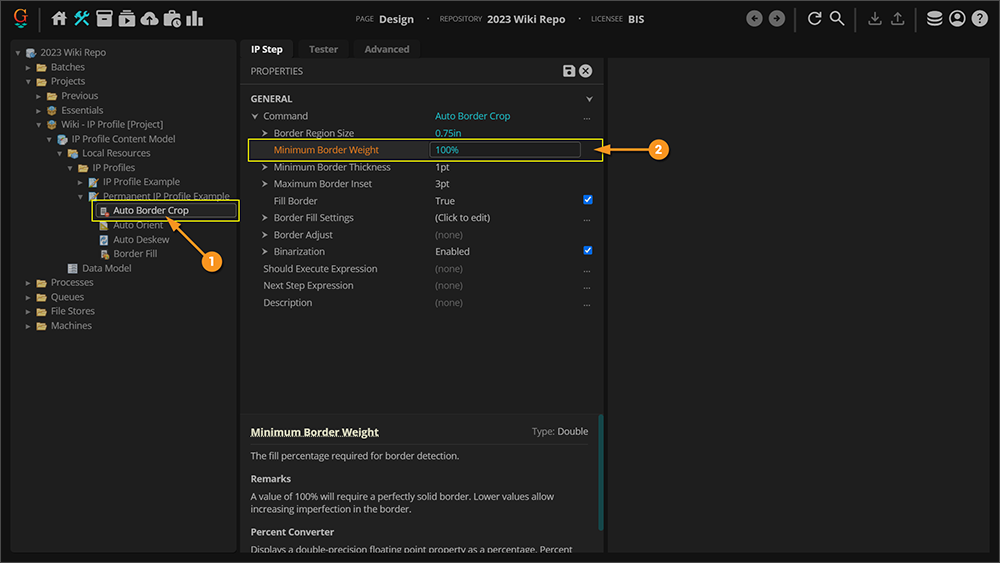Open the bar chart stats icon
Screen dimensions: 1000x563
pyautogui.click(x=195, y=19)
